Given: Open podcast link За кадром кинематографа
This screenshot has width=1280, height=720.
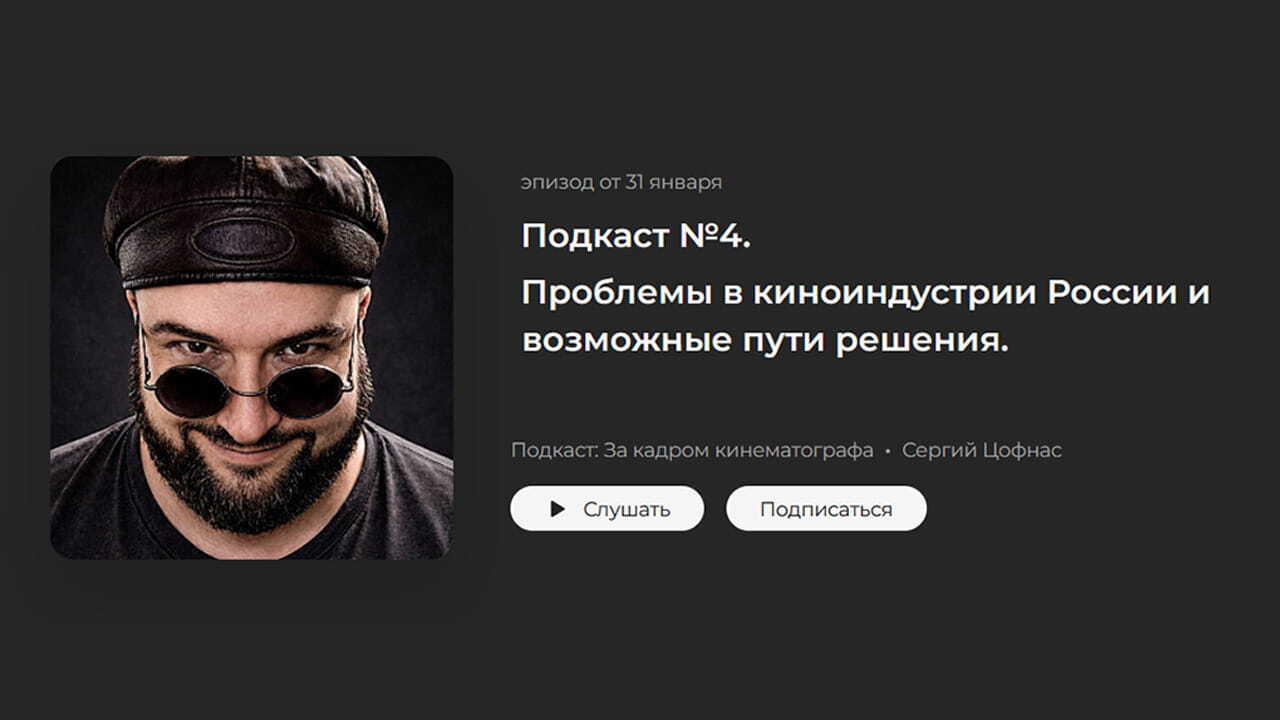Looking at the screenshot, I should [739, 450].
